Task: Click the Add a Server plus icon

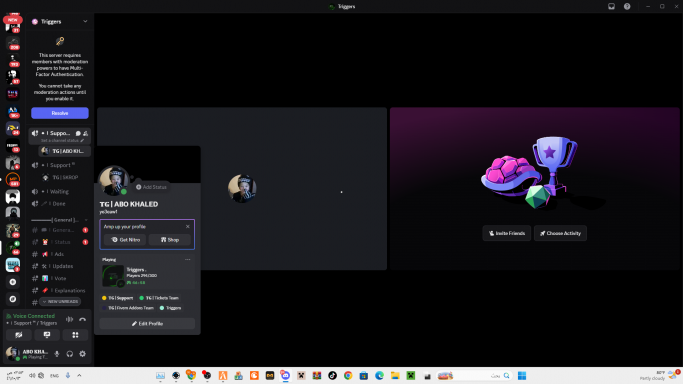Action: coord(13,282)
